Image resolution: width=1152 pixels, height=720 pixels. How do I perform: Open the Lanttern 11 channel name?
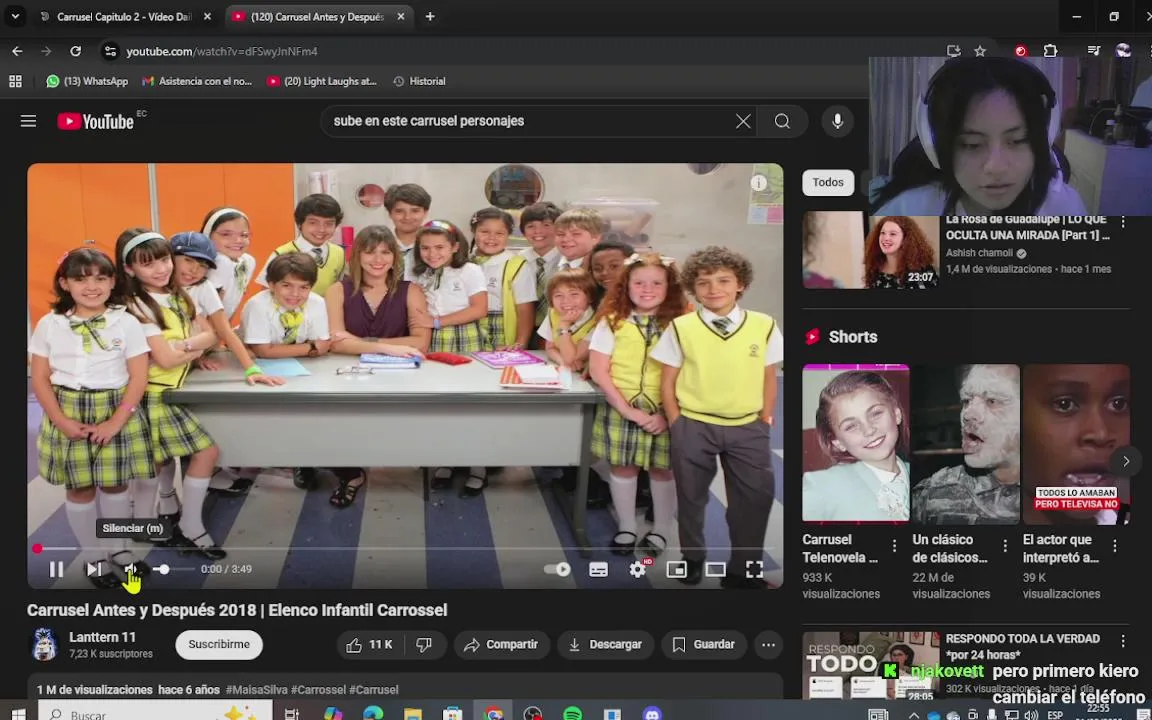coord(102,637)
